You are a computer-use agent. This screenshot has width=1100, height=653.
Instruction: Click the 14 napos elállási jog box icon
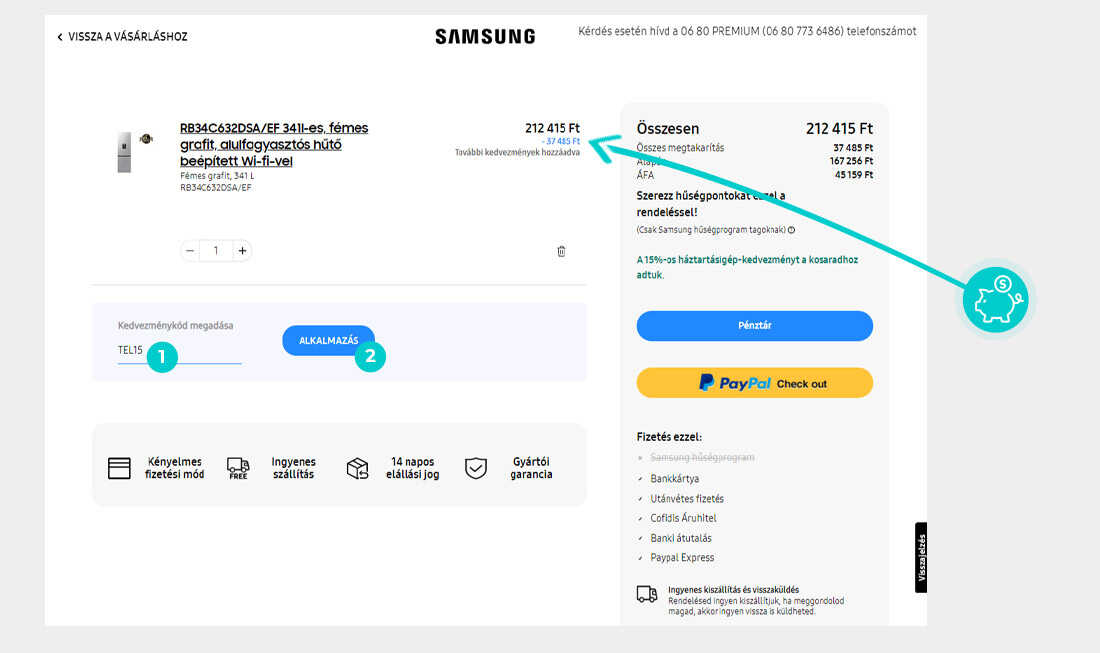click(358, 468)
